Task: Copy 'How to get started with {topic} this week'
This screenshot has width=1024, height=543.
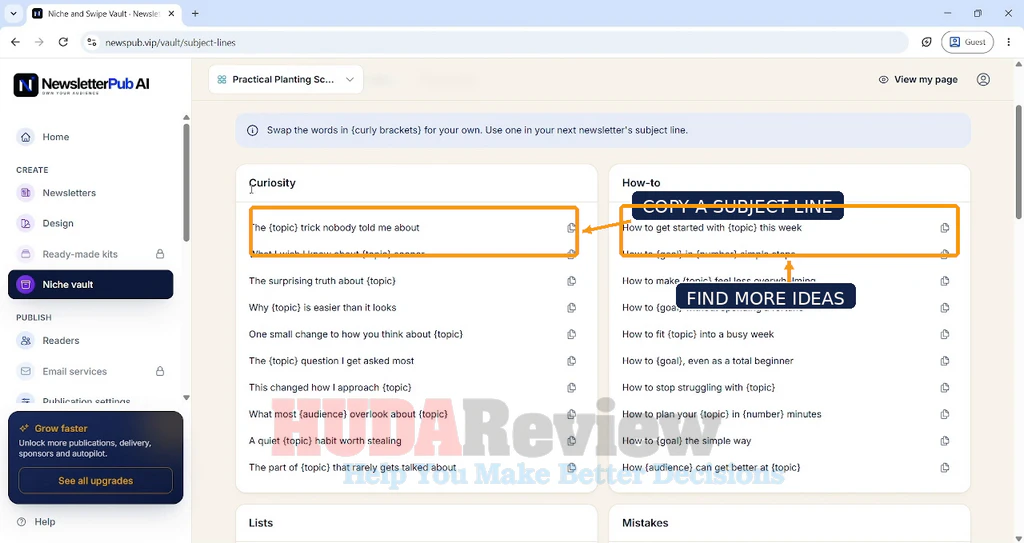Action: click(944, 228)
